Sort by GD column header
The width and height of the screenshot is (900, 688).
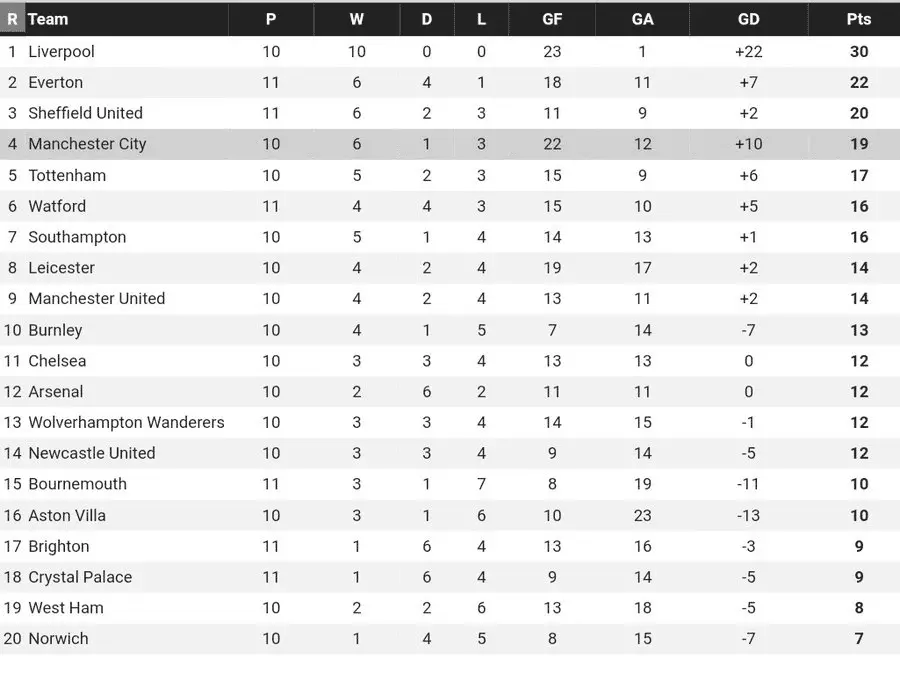(748, 19)
